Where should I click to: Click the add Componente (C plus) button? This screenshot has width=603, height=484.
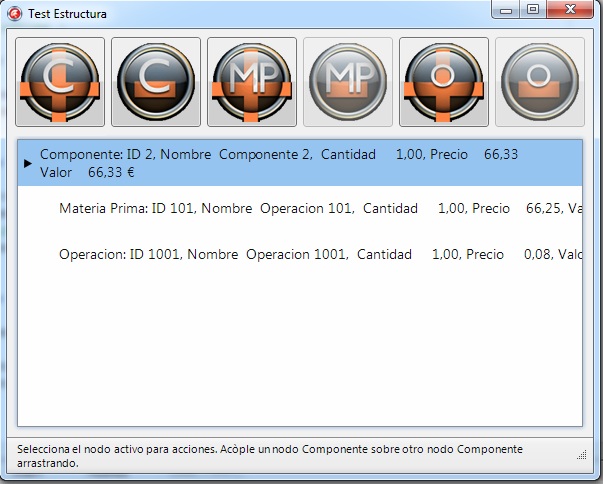[x=60, y=82]
